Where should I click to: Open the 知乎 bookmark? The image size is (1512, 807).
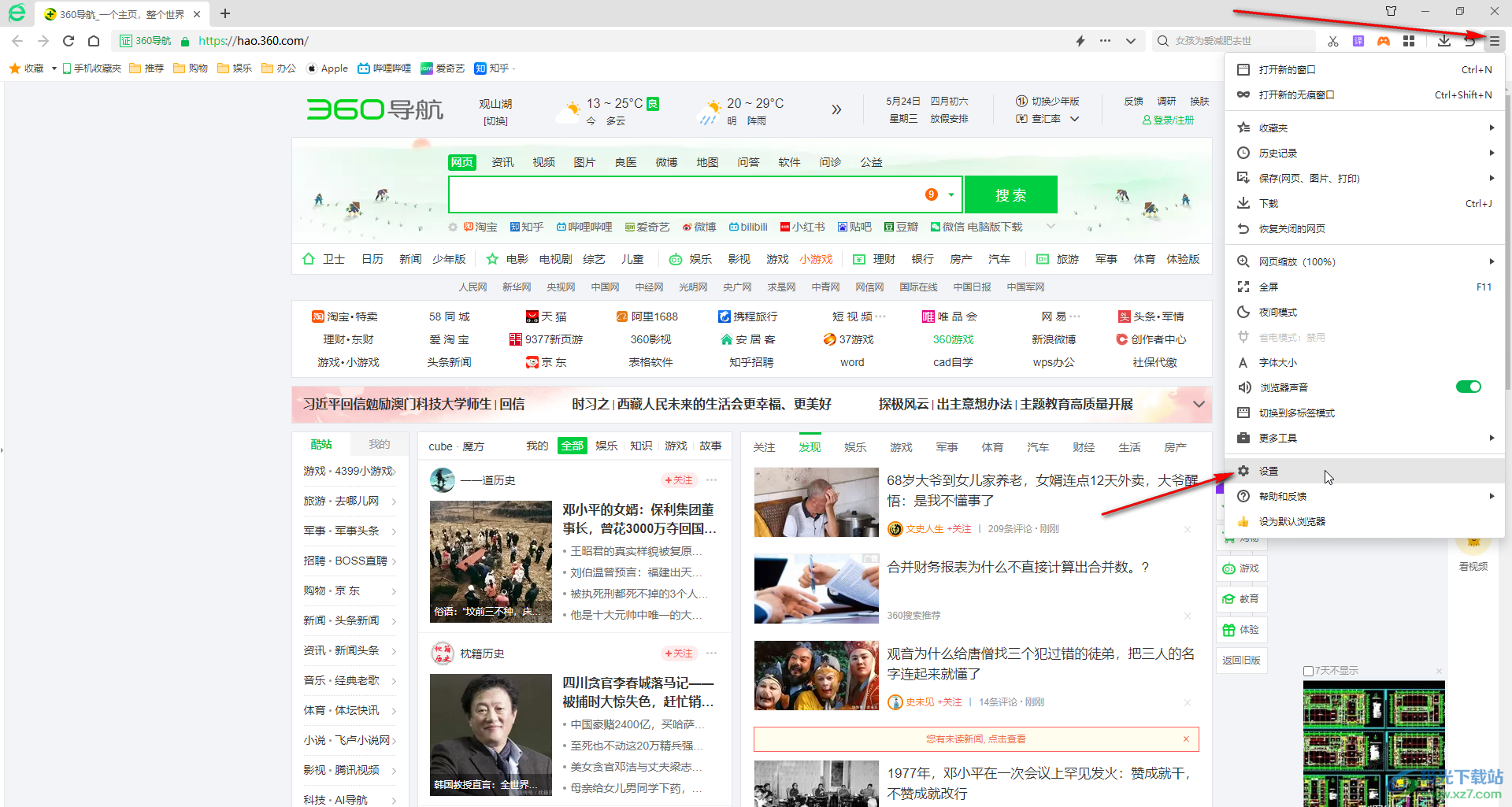point(492,68)
